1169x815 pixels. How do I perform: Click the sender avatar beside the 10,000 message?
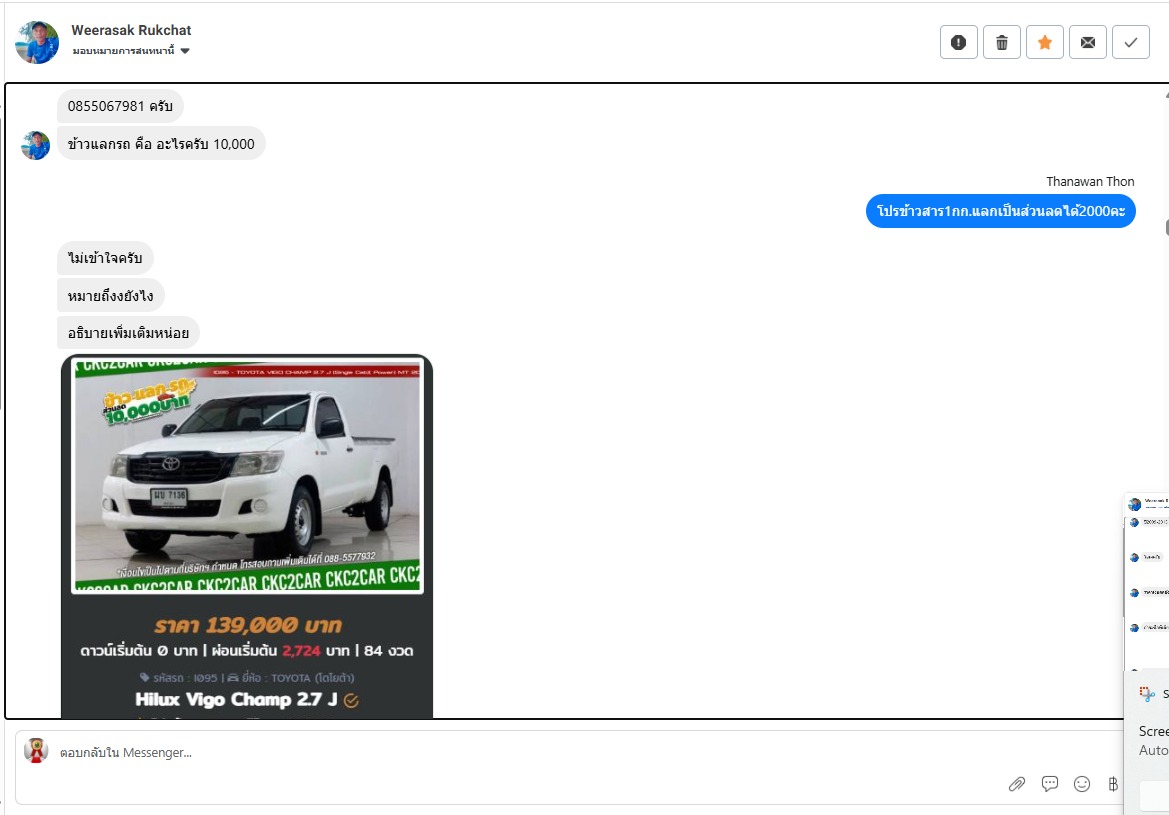(x=36, y=145)
